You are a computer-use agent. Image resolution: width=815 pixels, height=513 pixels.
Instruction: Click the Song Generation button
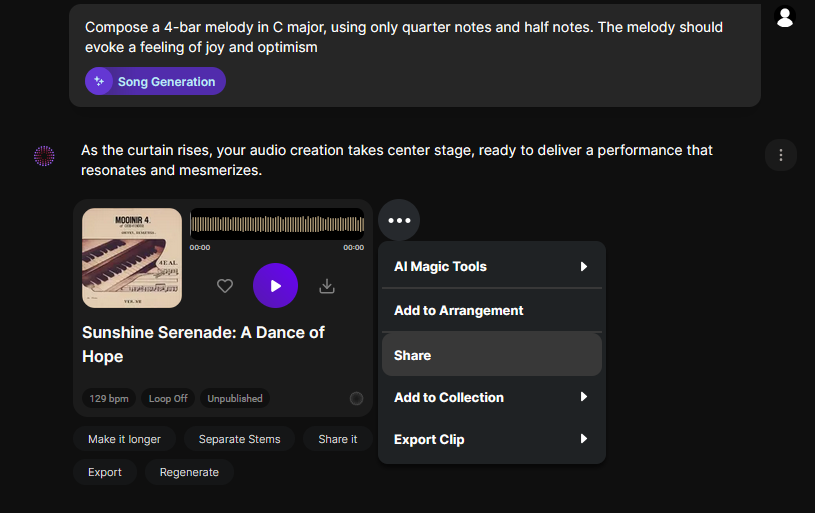coord(155,81)
